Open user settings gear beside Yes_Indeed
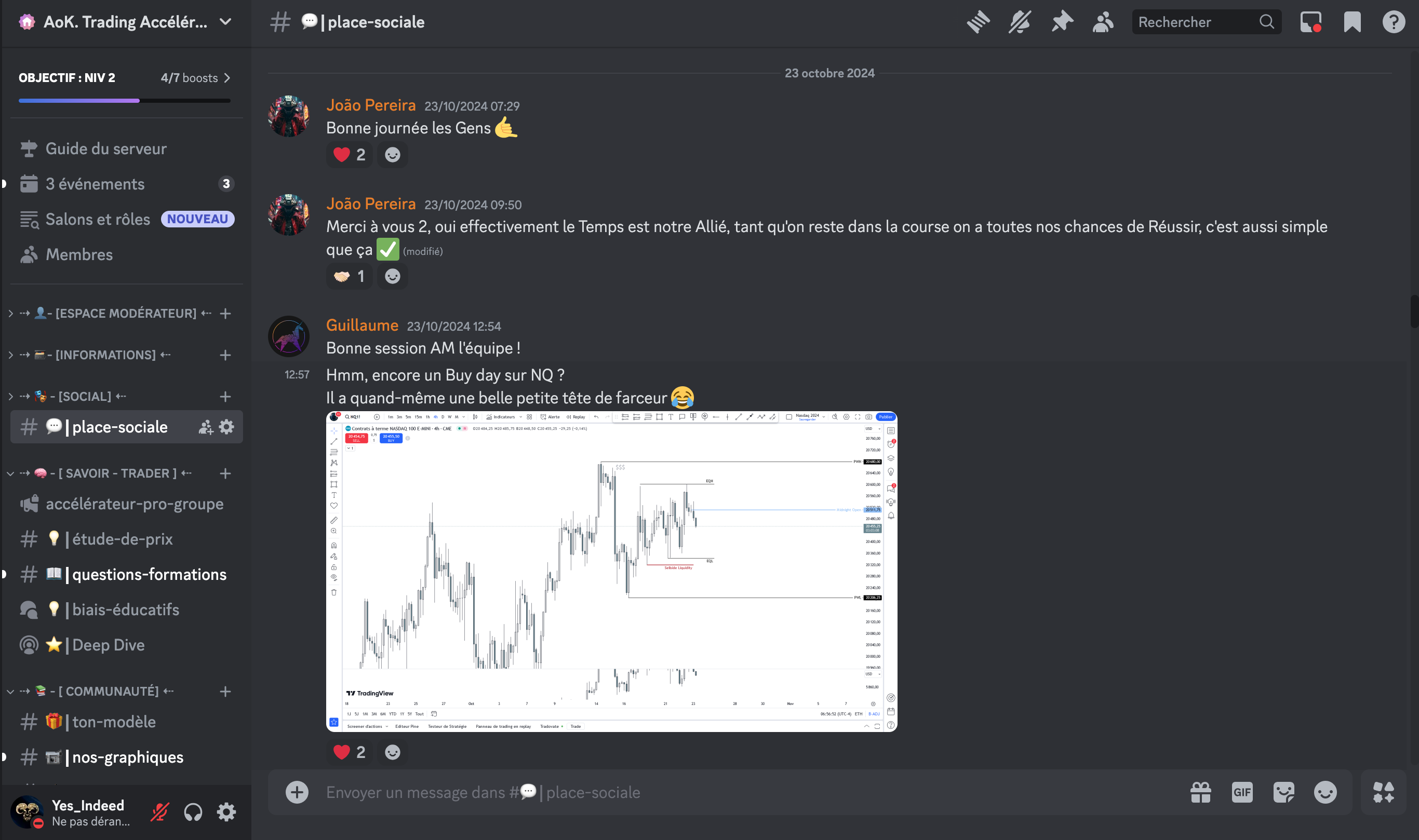The height and width of the screenshot is (840, 1419). [x=226, y=812]
